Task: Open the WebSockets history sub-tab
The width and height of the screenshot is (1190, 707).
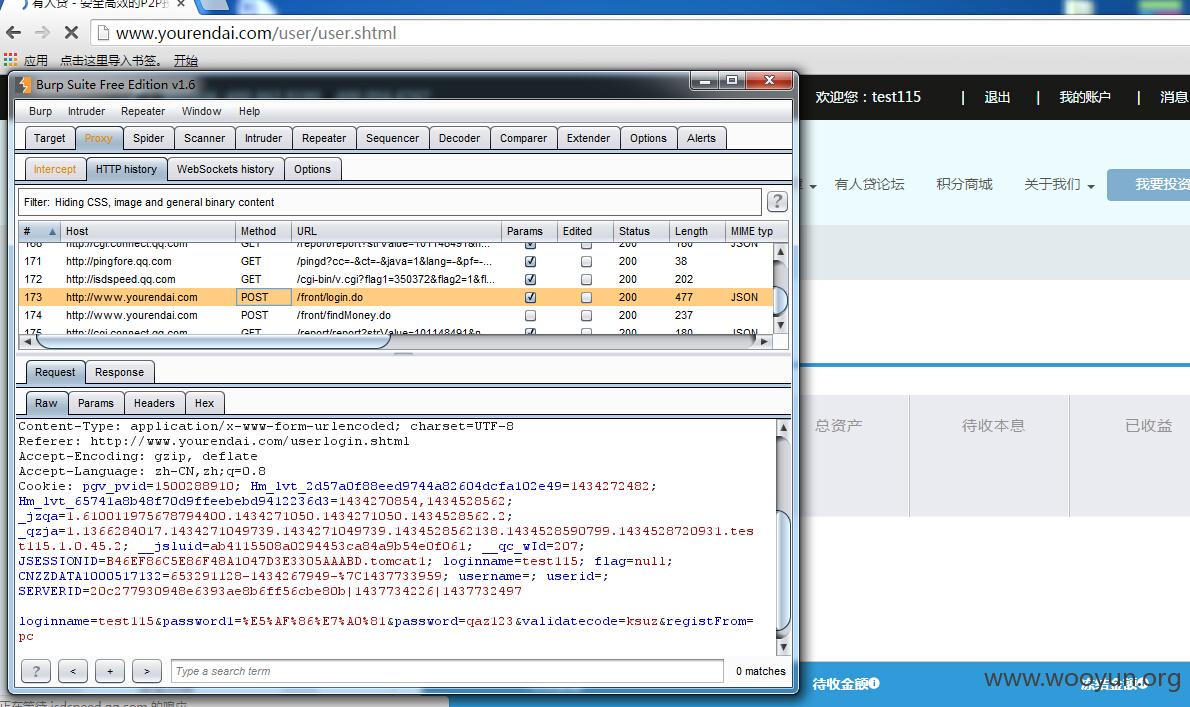Action: (x=225, y=169)
